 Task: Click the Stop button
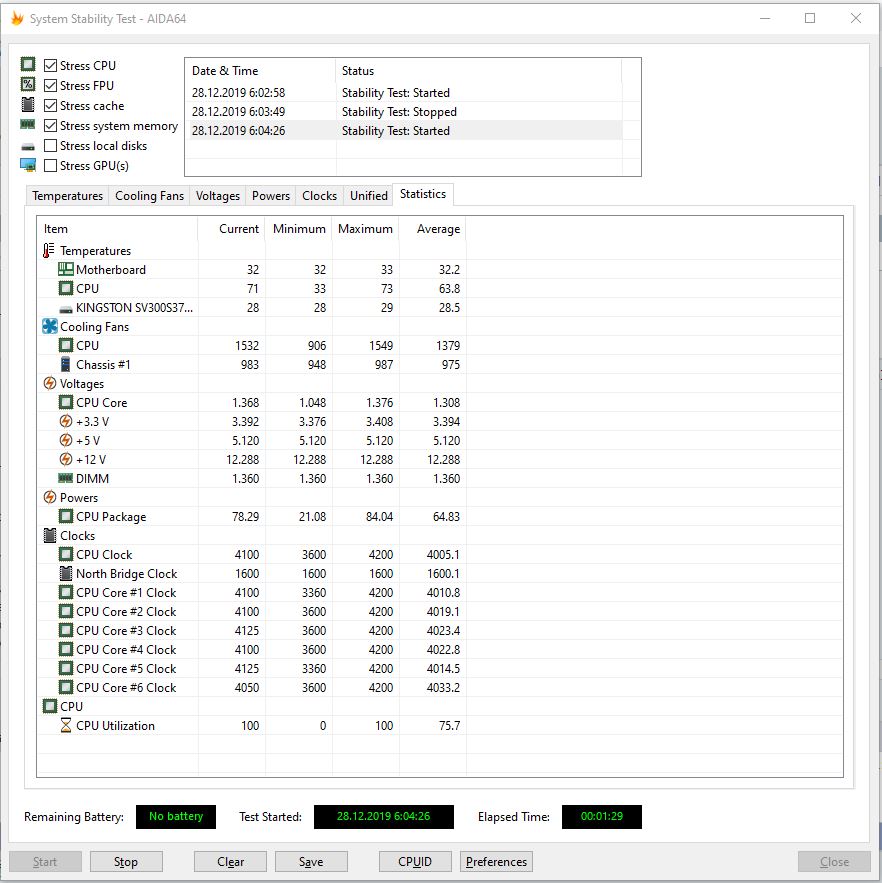[126, 862]
